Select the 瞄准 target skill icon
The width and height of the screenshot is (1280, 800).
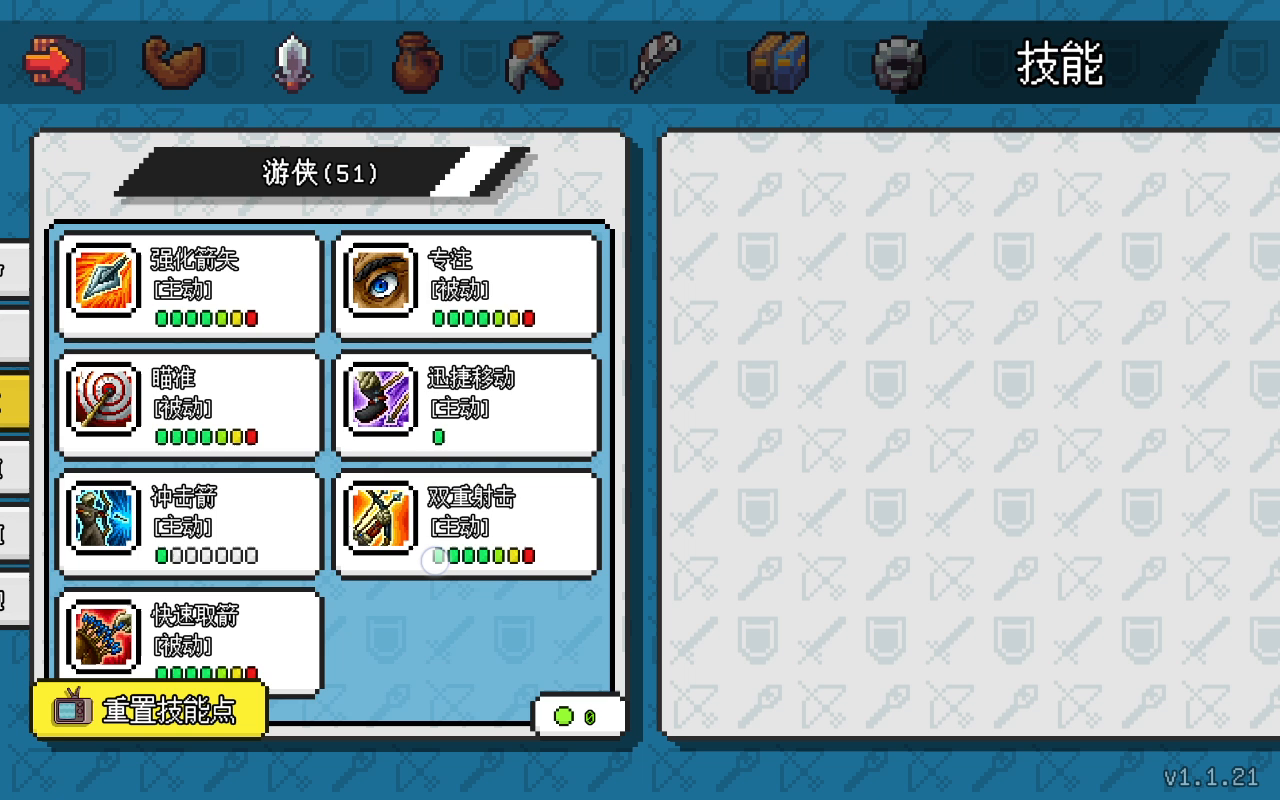coord(105,399)
